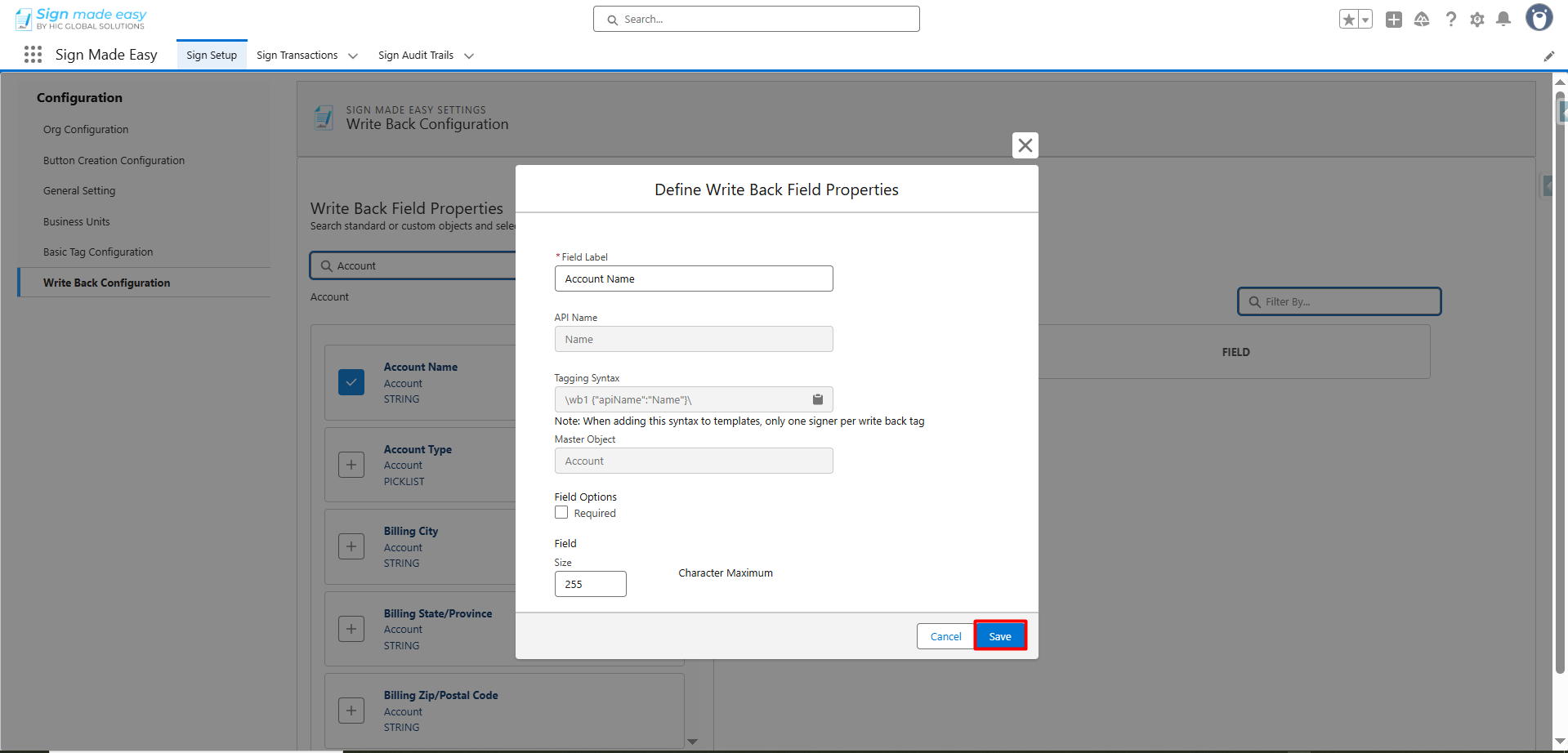This screenshot has width=1568, height=753.
Task: Open Basic Tag Configuration in sidebar
Action: click(98, 252)
